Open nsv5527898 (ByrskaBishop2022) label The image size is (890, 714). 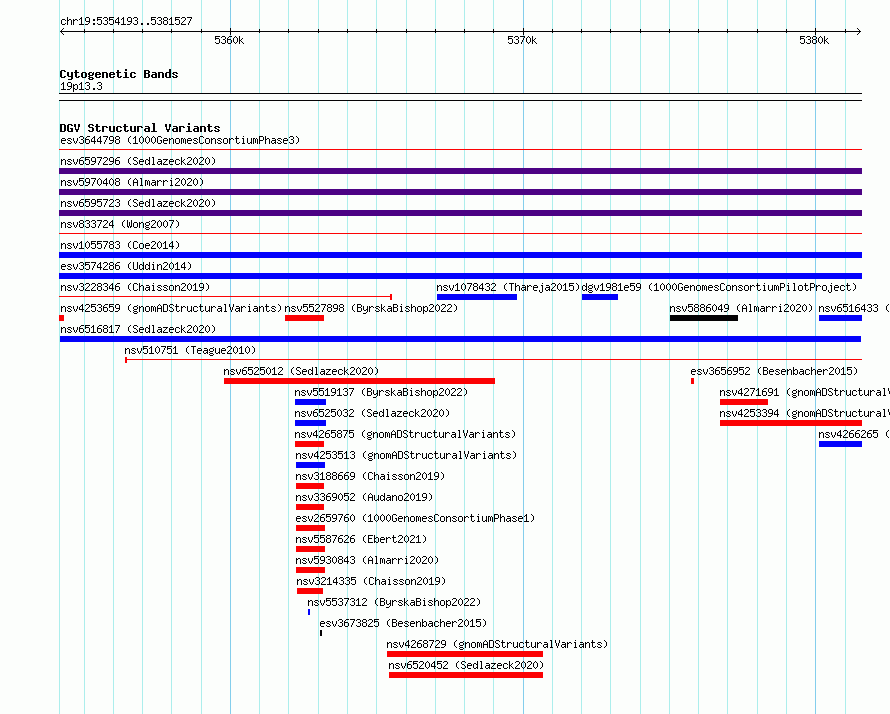[371, 308]
